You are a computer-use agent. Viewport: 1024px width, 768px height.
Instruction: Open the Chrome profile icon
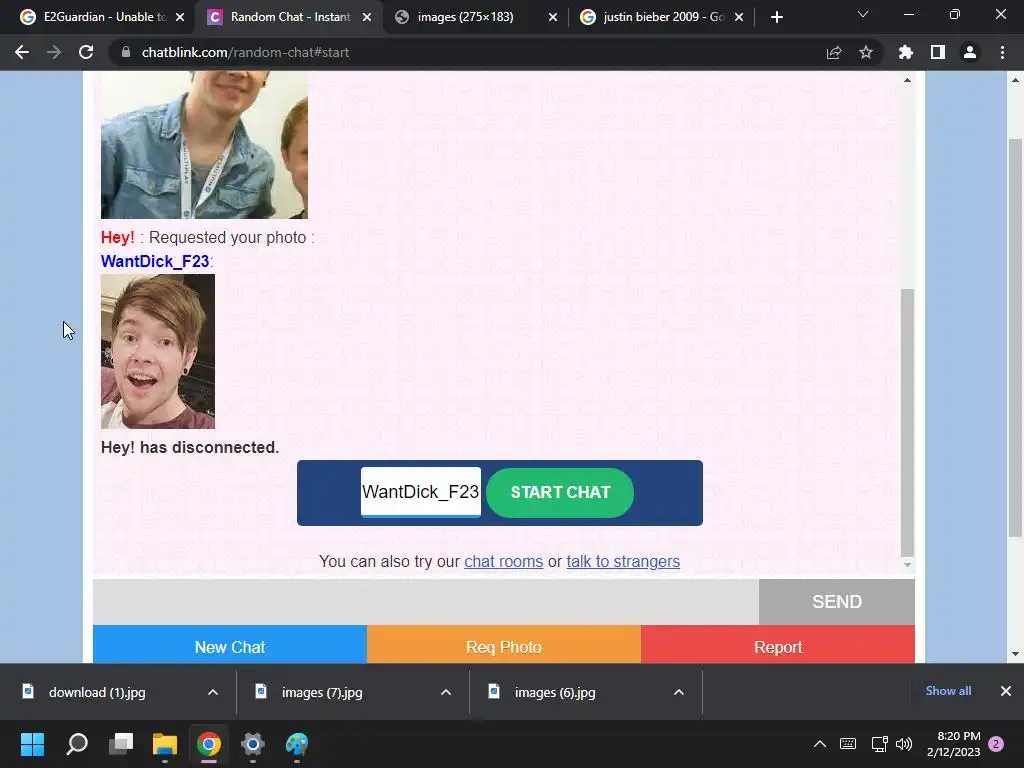970,52
